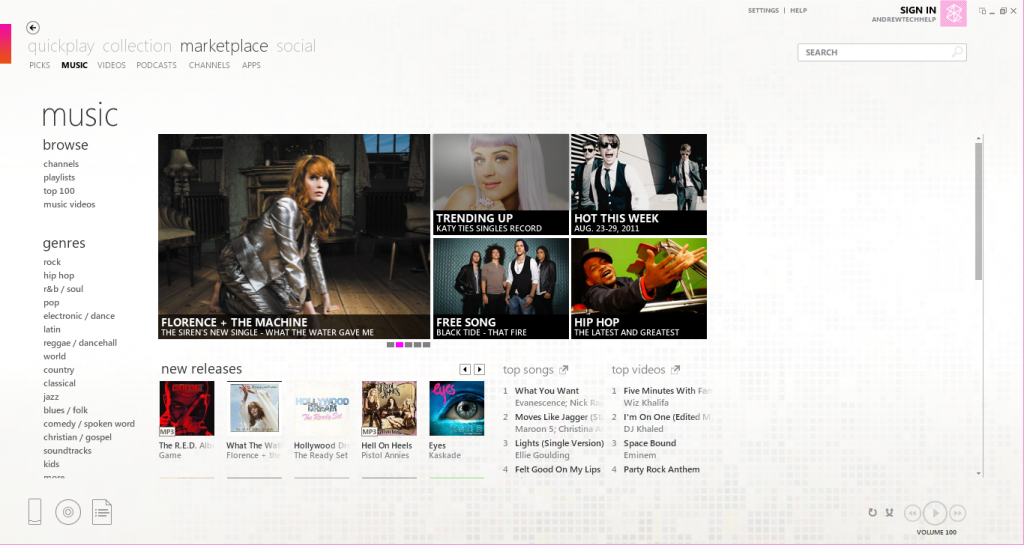Click the search magnifier icon

click(x=957, y=52)
